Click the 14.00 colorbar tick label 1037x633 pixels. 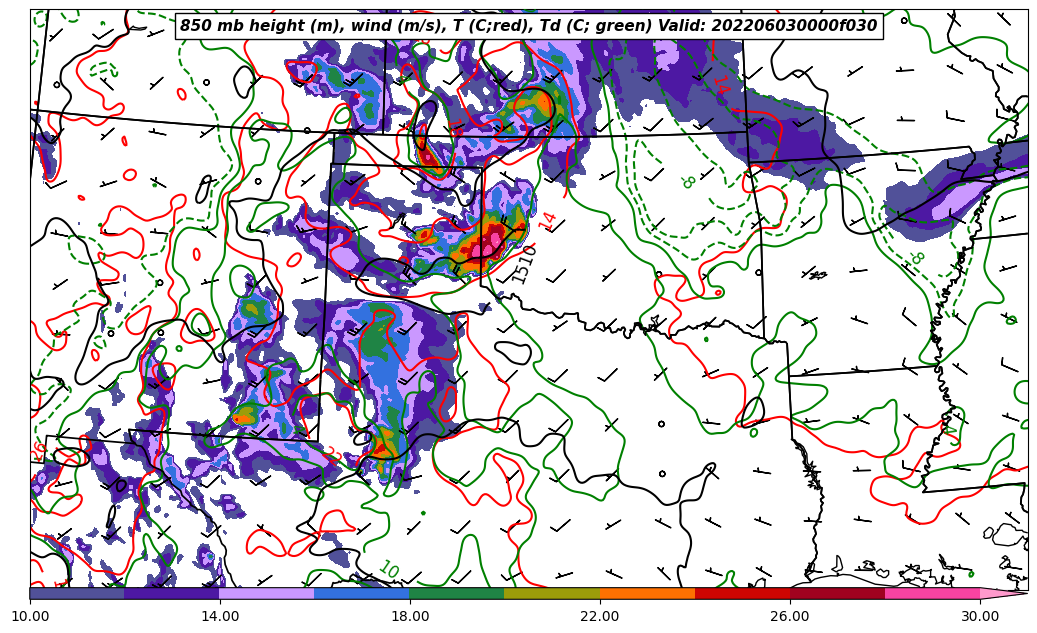[x=220, y=616]
